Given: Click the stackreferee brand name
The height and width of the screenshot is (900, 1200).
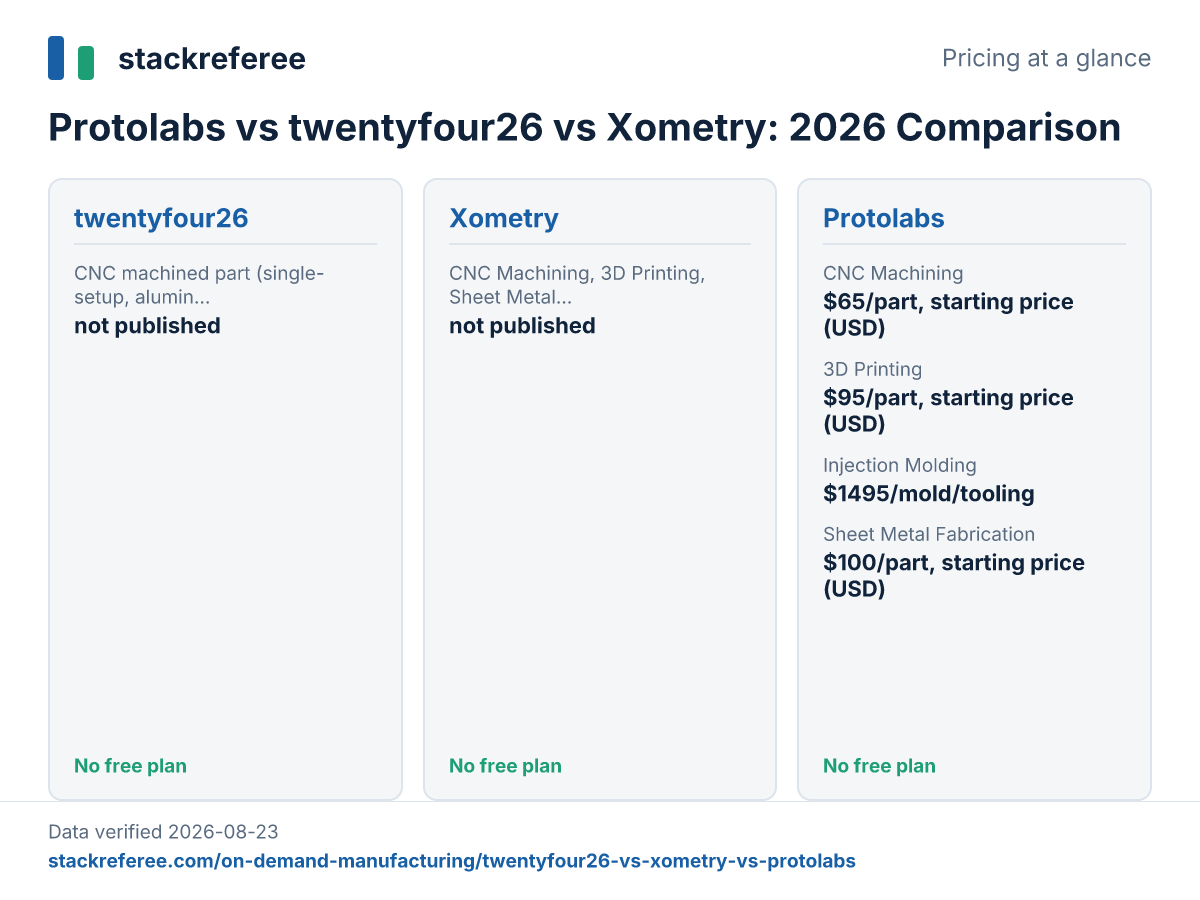Looking at the screenshot, I should [212, 59].
